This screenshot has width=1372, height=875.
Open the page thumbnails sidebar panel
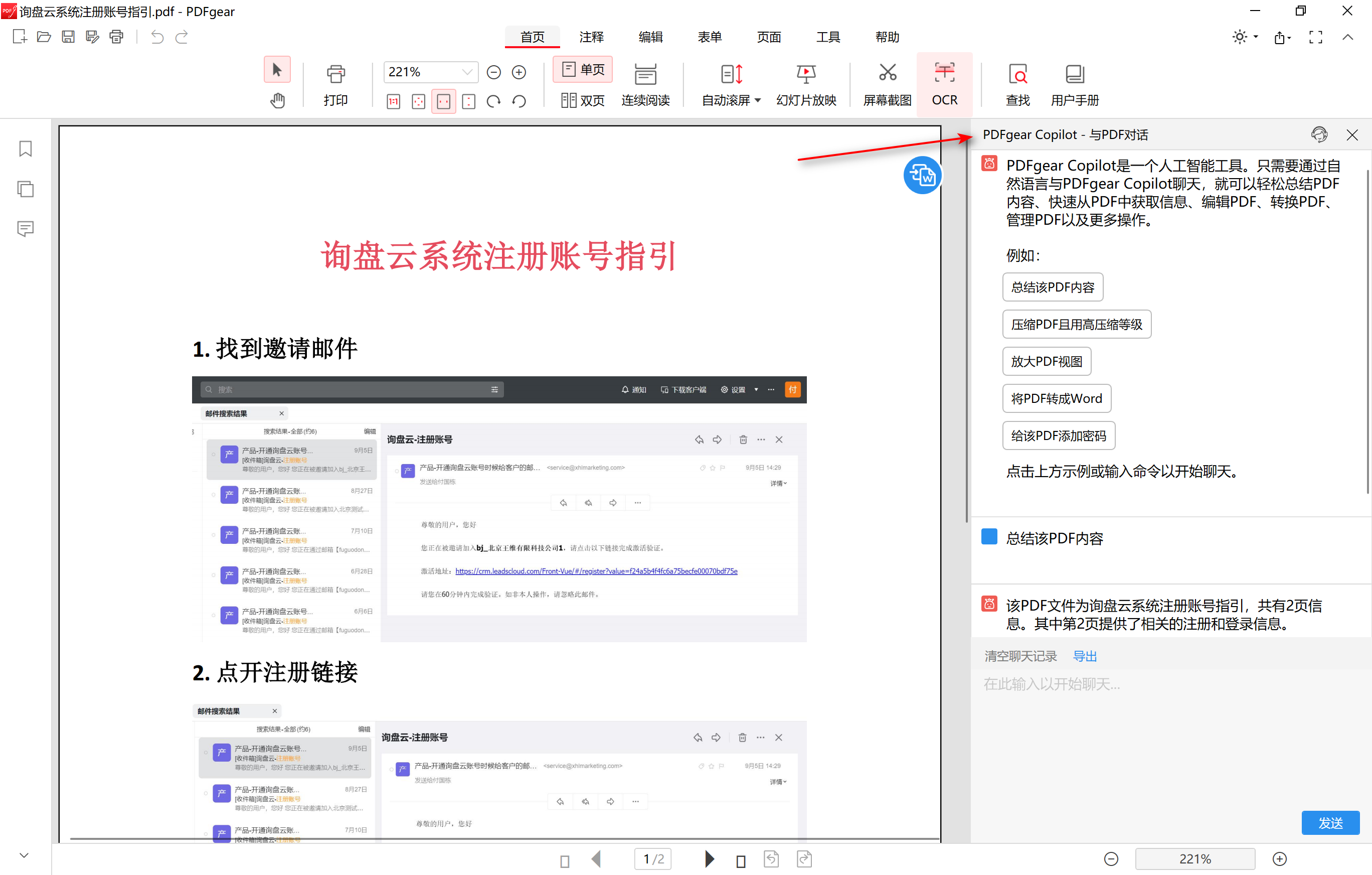(x=26, y=189)
